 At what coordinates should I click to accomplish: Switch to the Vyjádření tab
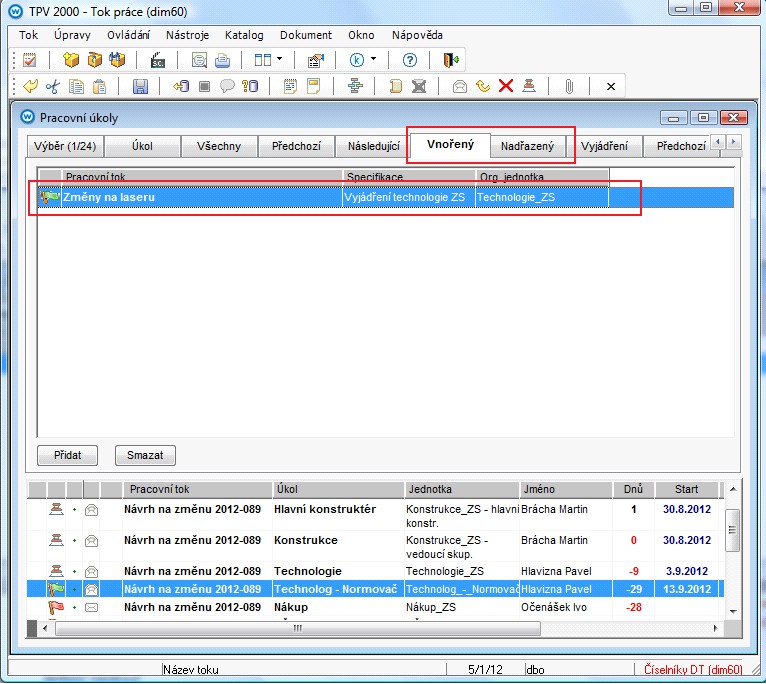coord(604,146)
